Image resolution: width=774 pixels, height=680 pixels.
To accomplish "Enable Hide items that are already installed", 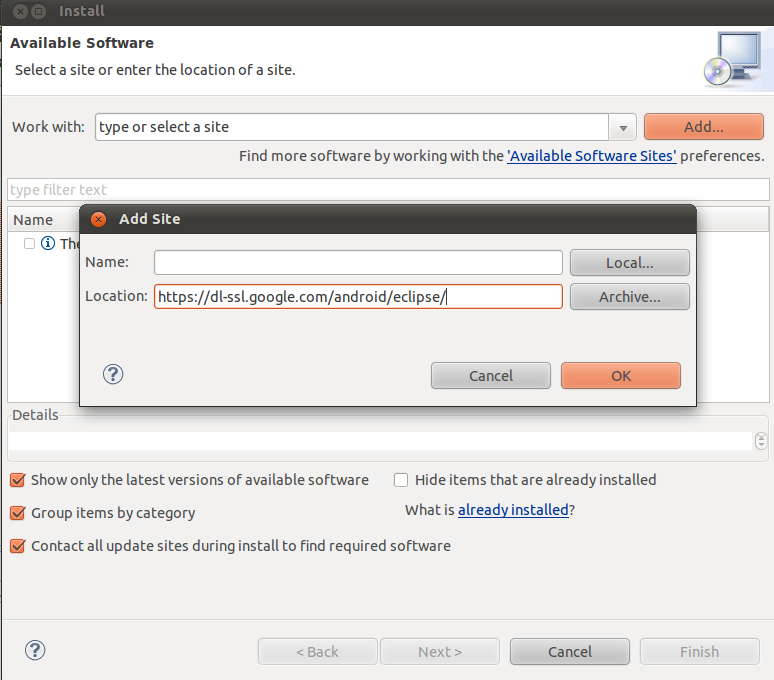I will coord(401,480).
